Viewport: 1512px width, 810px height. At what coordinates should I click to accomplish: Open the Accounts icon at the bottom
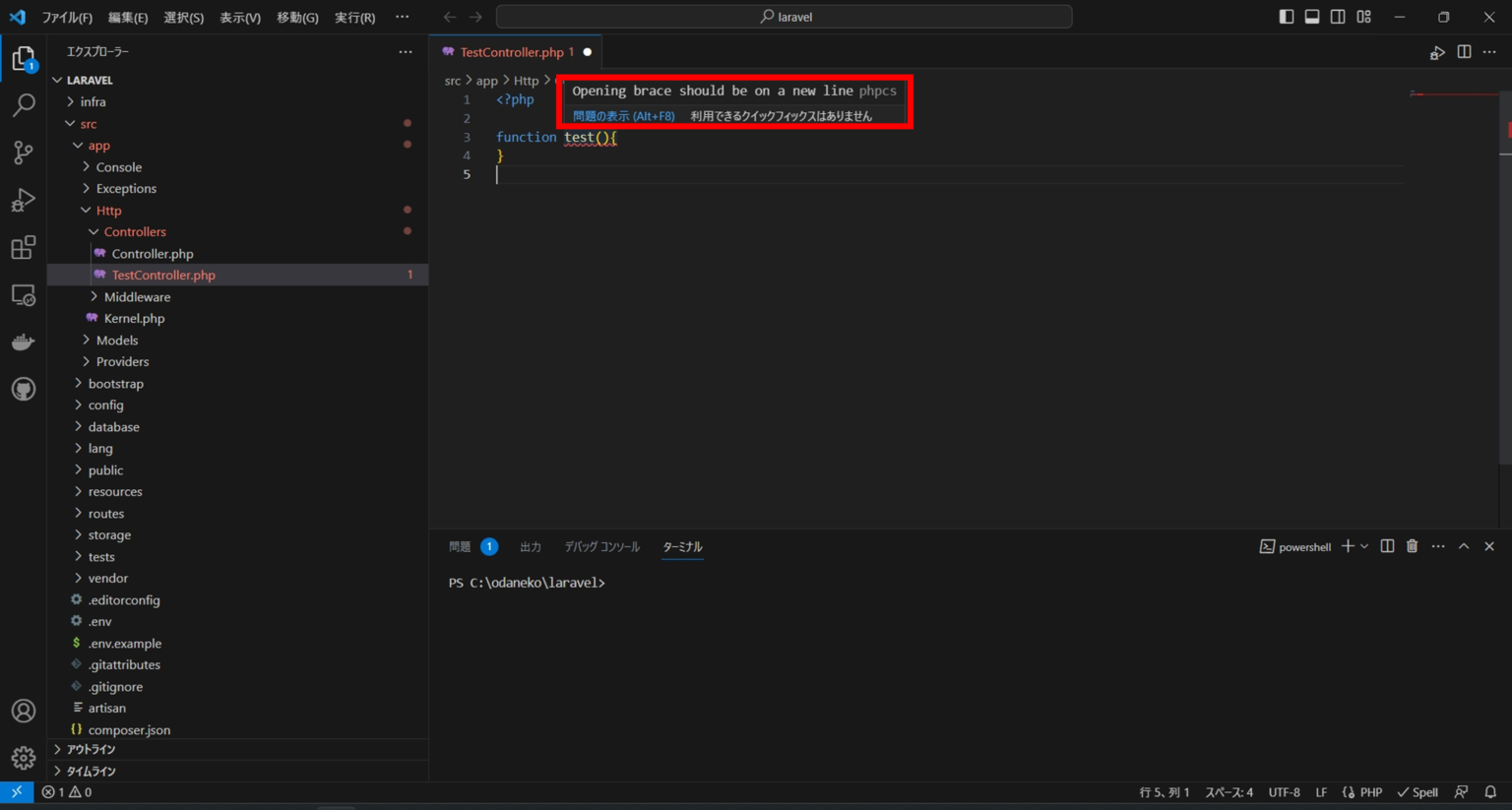(x=23, y=710)
